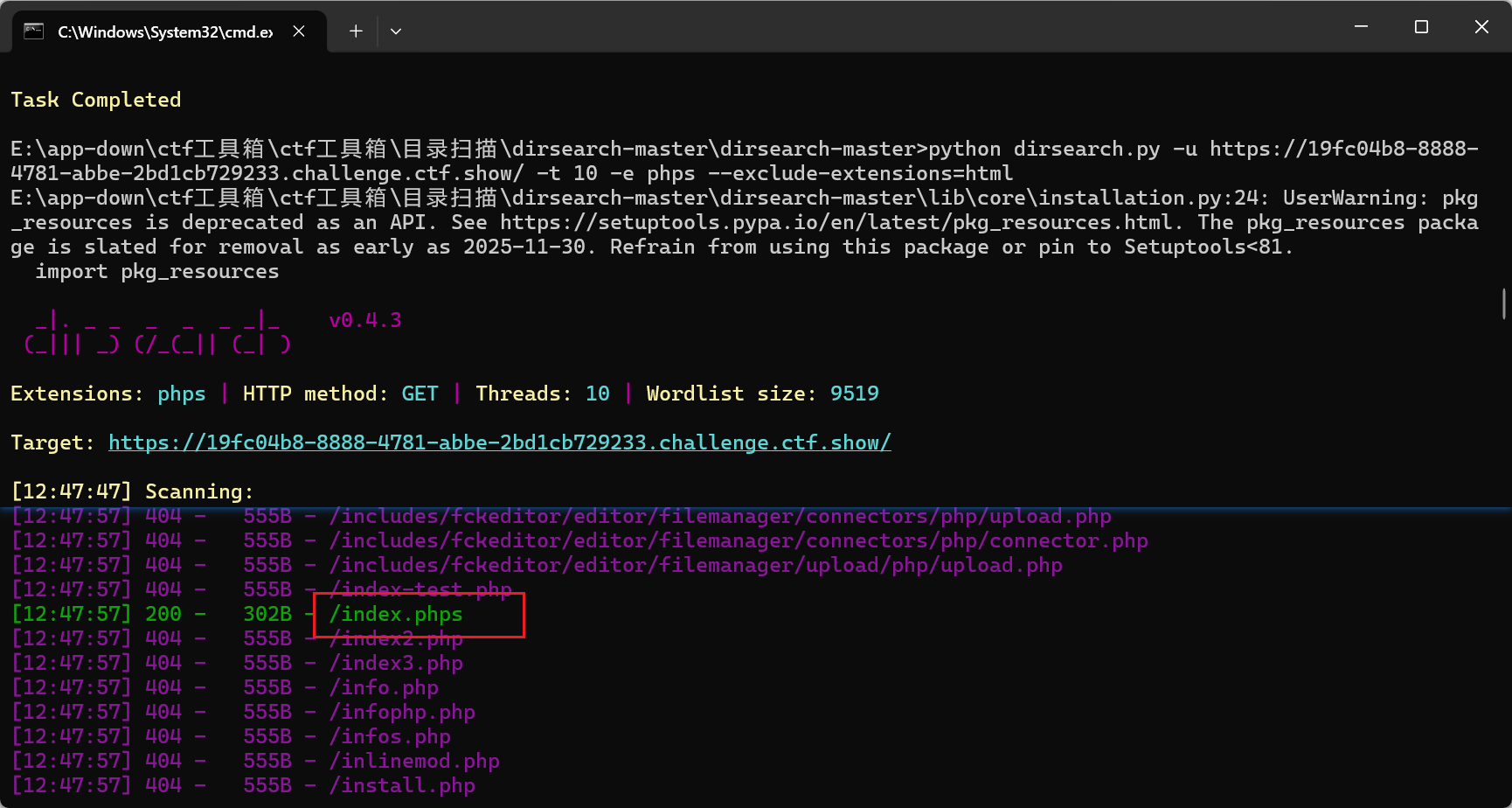Click the /install.php result line

tap(402, 785)
